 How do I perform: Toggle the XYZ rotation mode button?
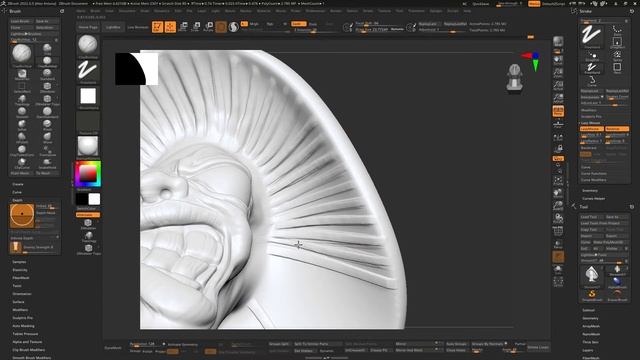(558, 158)
